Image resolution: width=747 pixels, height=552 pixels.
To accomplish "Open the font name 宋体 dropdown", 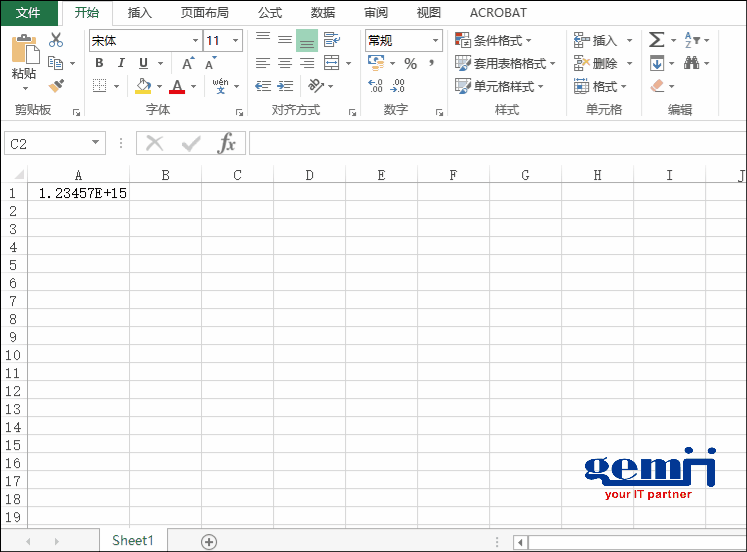I will click(195, 41).
